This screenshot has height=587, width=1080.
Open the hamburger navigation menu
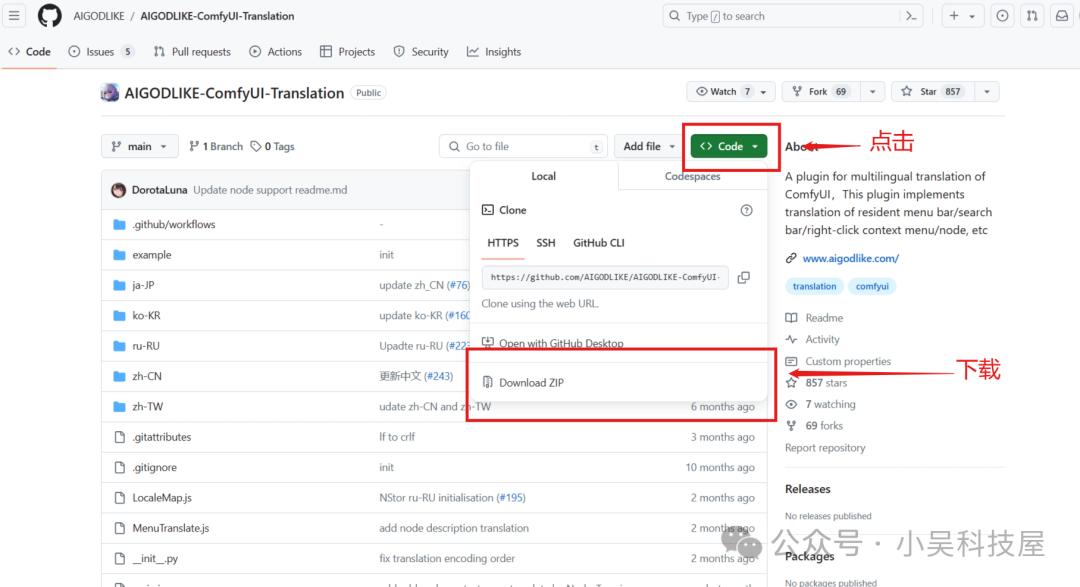[x=14, y=15]
